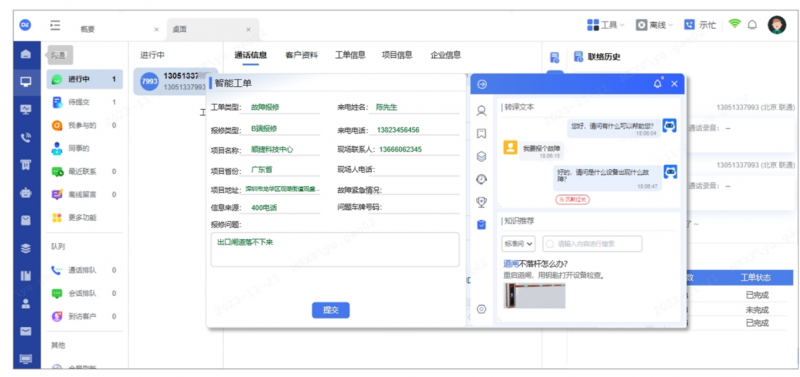Open 更多功能 in sidebar
Viewport: 800px width, 377px height.
point(85,218)
